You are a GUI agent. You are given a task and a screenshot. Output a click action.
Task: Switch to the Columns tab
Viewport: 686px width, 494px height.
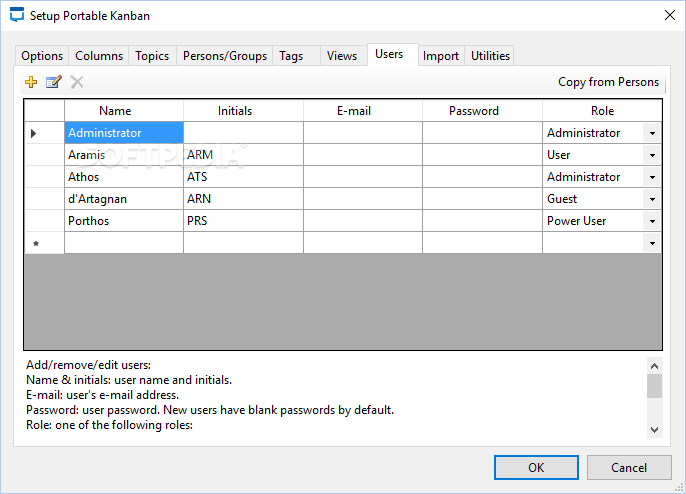[x=99, y=56]
